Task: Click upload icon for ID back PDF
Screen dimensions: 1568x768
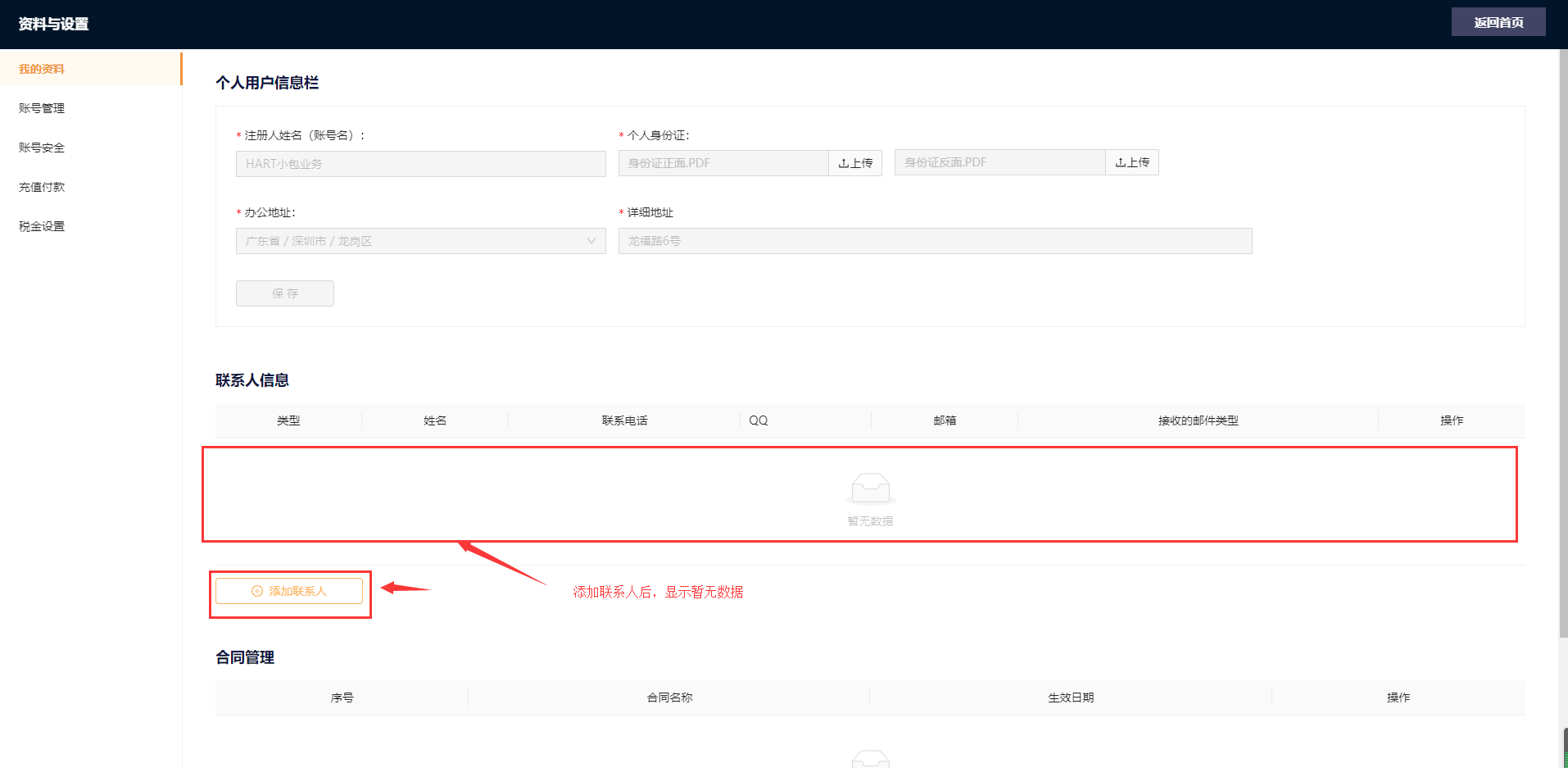Action: click(1121, 163)
